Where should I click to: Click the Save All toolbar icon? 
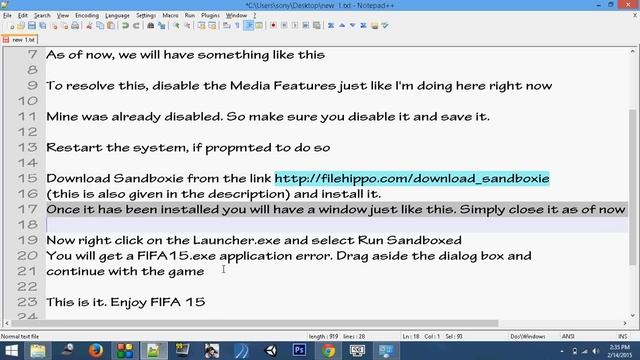pyautogui.click(x=42, y=26)
